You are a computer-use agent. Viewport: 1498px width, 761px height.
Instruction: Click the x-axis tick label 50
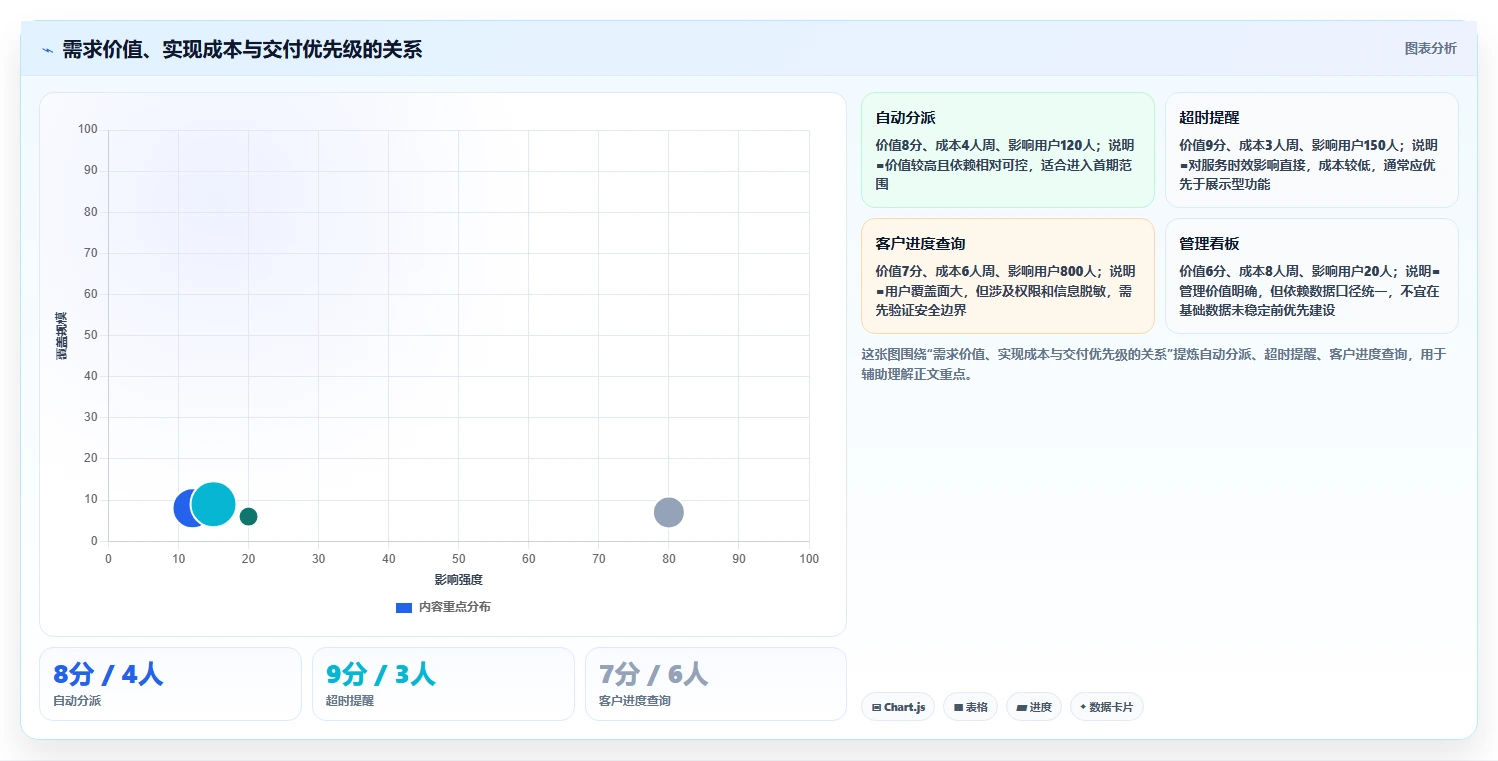459,559
